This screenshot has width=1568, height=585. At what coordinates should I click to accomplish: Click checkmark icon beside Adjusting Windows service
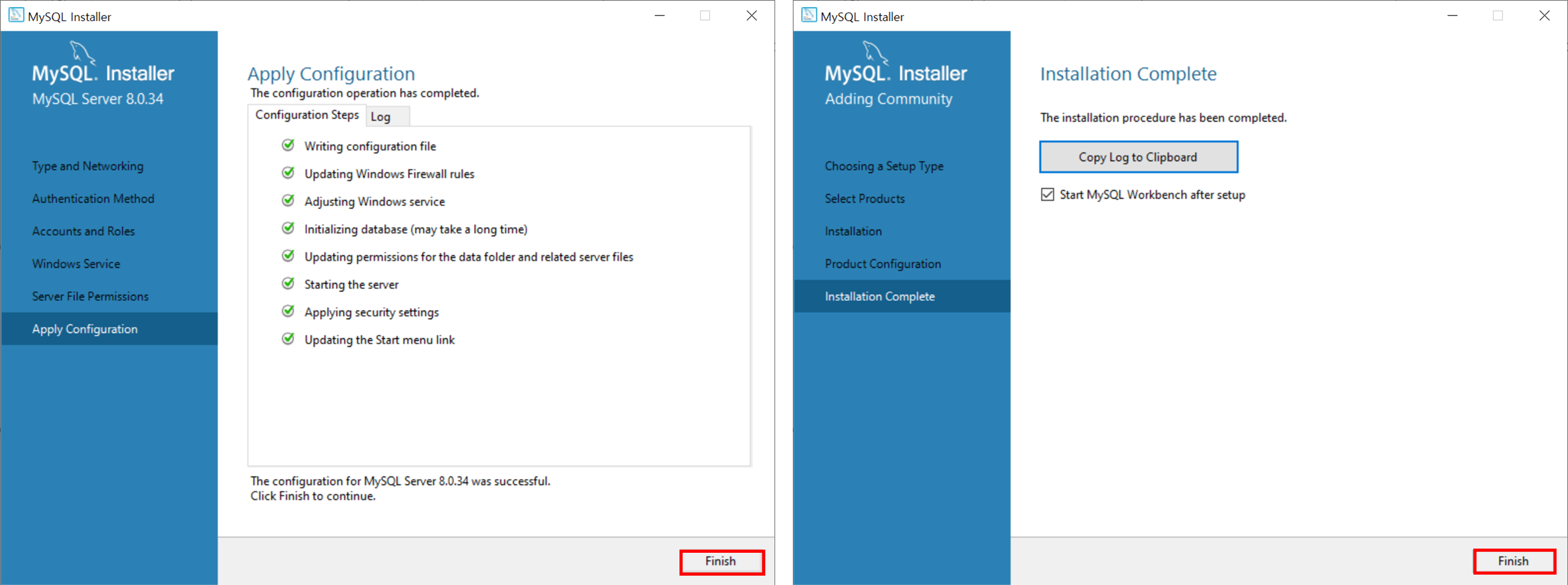289,200
